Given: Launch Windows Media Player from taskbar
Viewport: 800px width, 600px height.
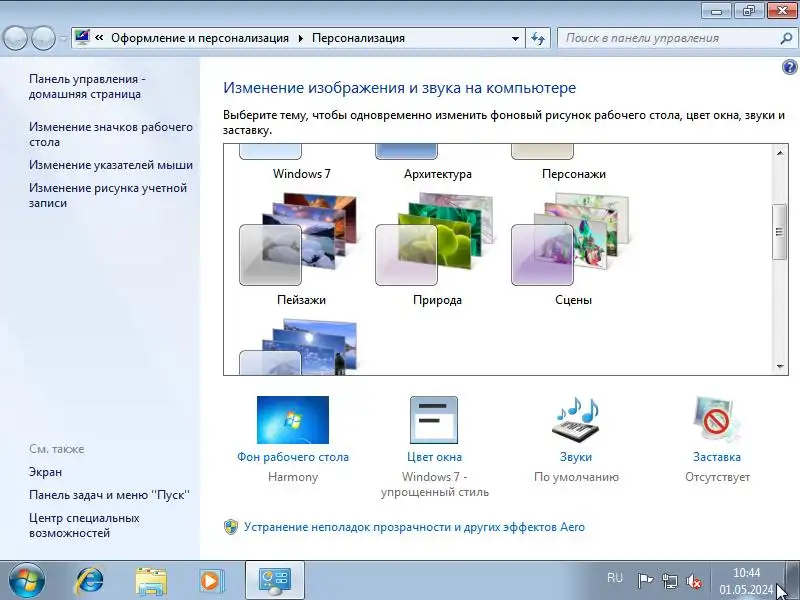Looking at the screenshot, I should (x=210, y=581).
